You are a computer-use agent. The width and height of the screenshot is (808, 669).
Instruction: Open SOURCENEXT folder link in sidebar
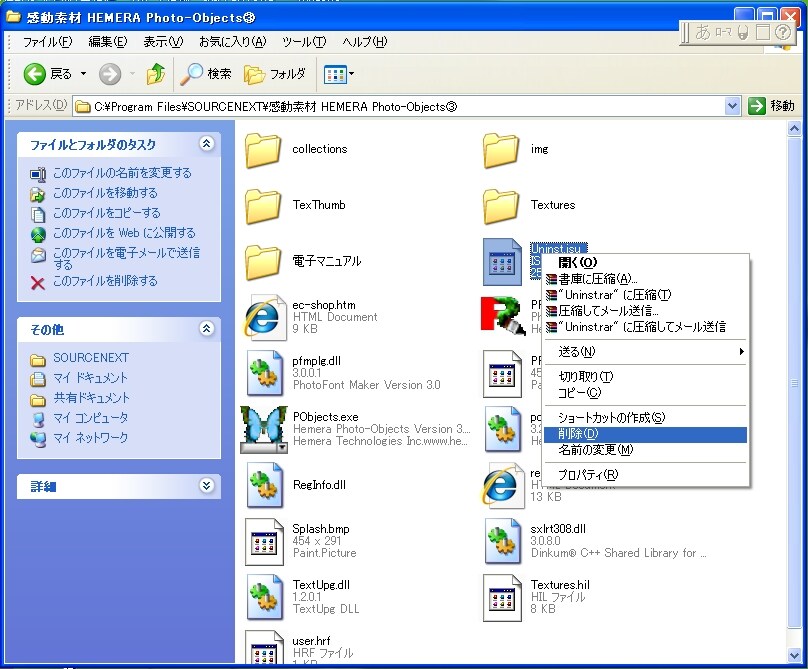coord(91,358)
